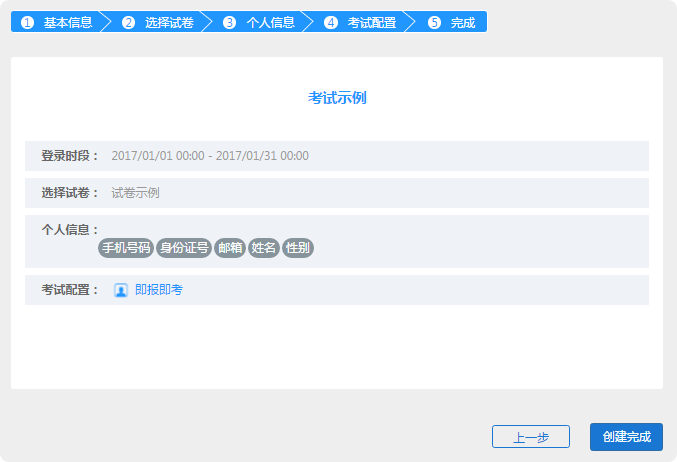
Task: Open the 即报即考 link
Action: point(159,290)
